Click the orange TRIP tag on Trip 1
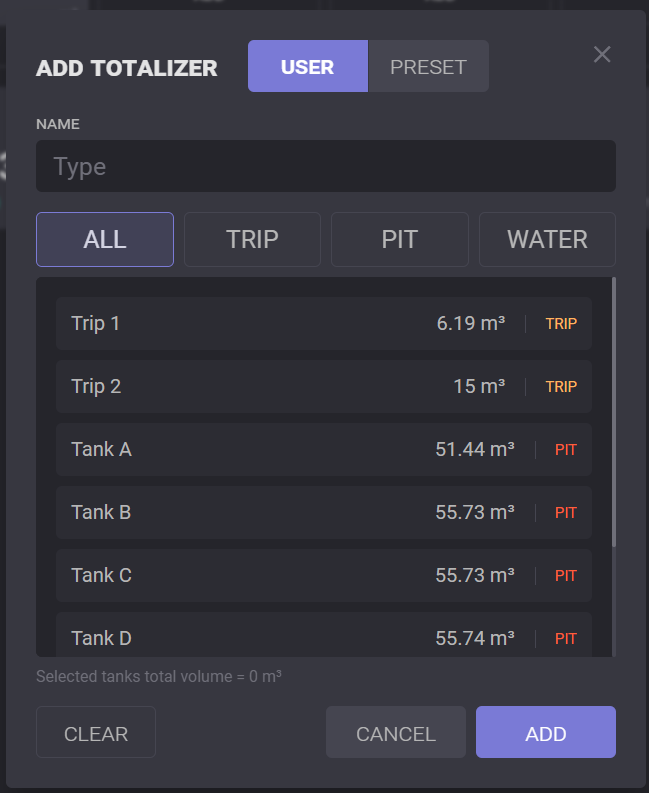This screenshot has width=649, height=793. click(561, 324)
